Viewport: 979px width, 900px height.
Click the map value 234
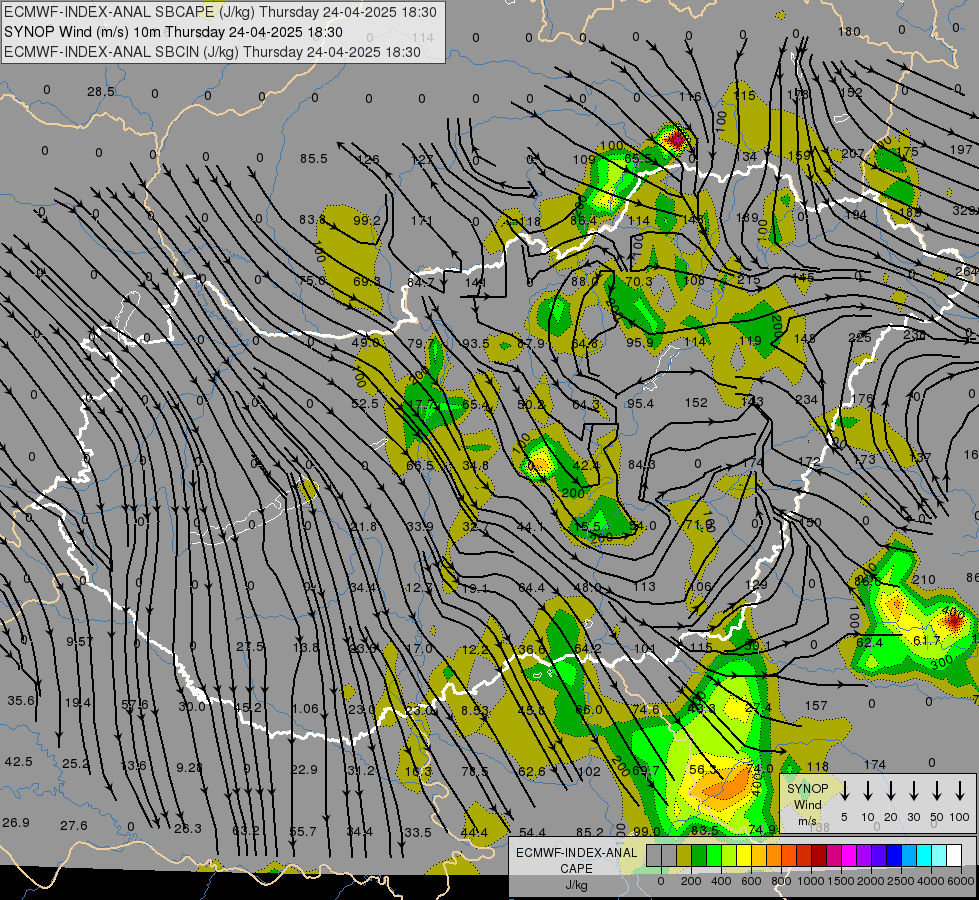807,400
